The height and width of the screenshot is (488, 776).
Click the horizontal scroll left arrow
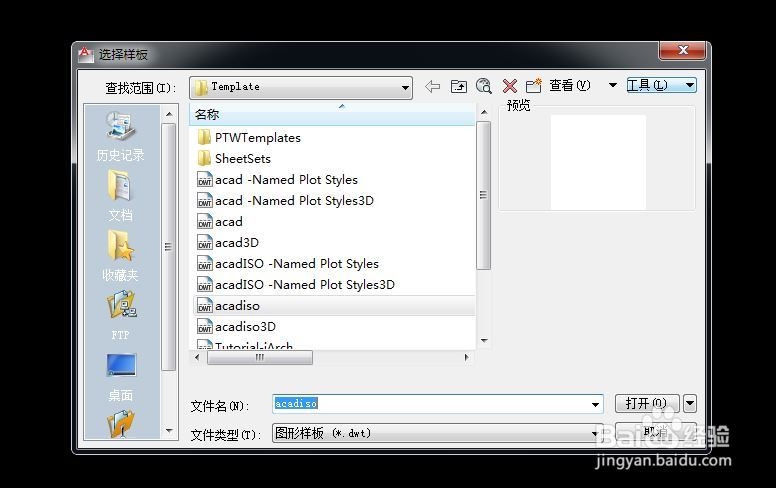[197, 357]
